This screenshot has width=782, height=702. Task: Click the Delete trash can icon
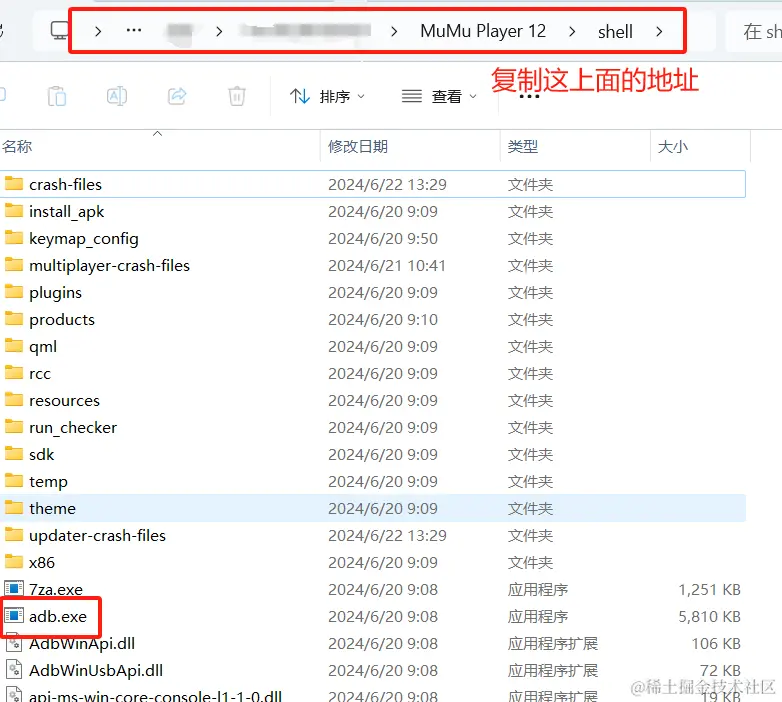(236, 96)
